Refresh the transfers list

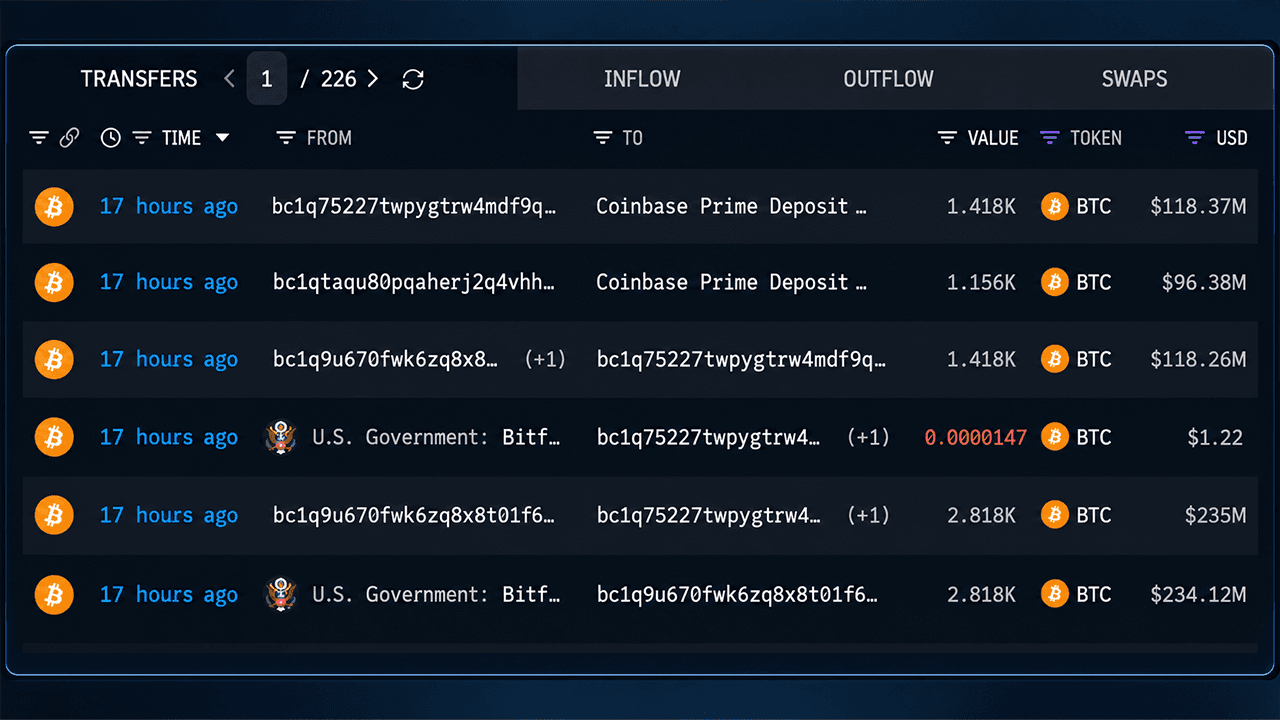[x=413, y=79]
